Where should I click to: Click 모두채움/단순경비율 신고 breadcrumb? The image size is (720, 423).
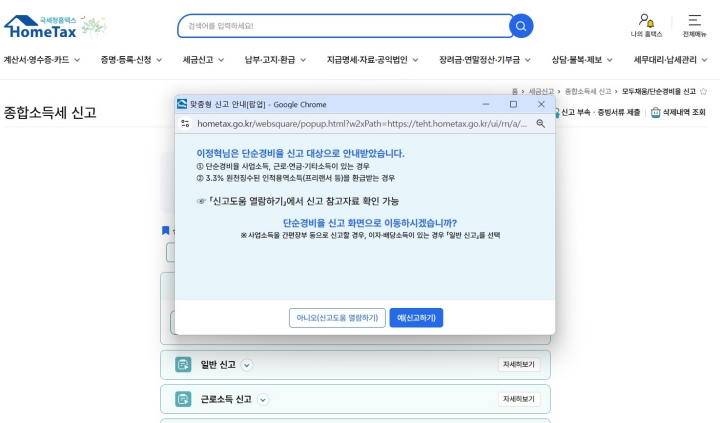click(x=658, y=91)
